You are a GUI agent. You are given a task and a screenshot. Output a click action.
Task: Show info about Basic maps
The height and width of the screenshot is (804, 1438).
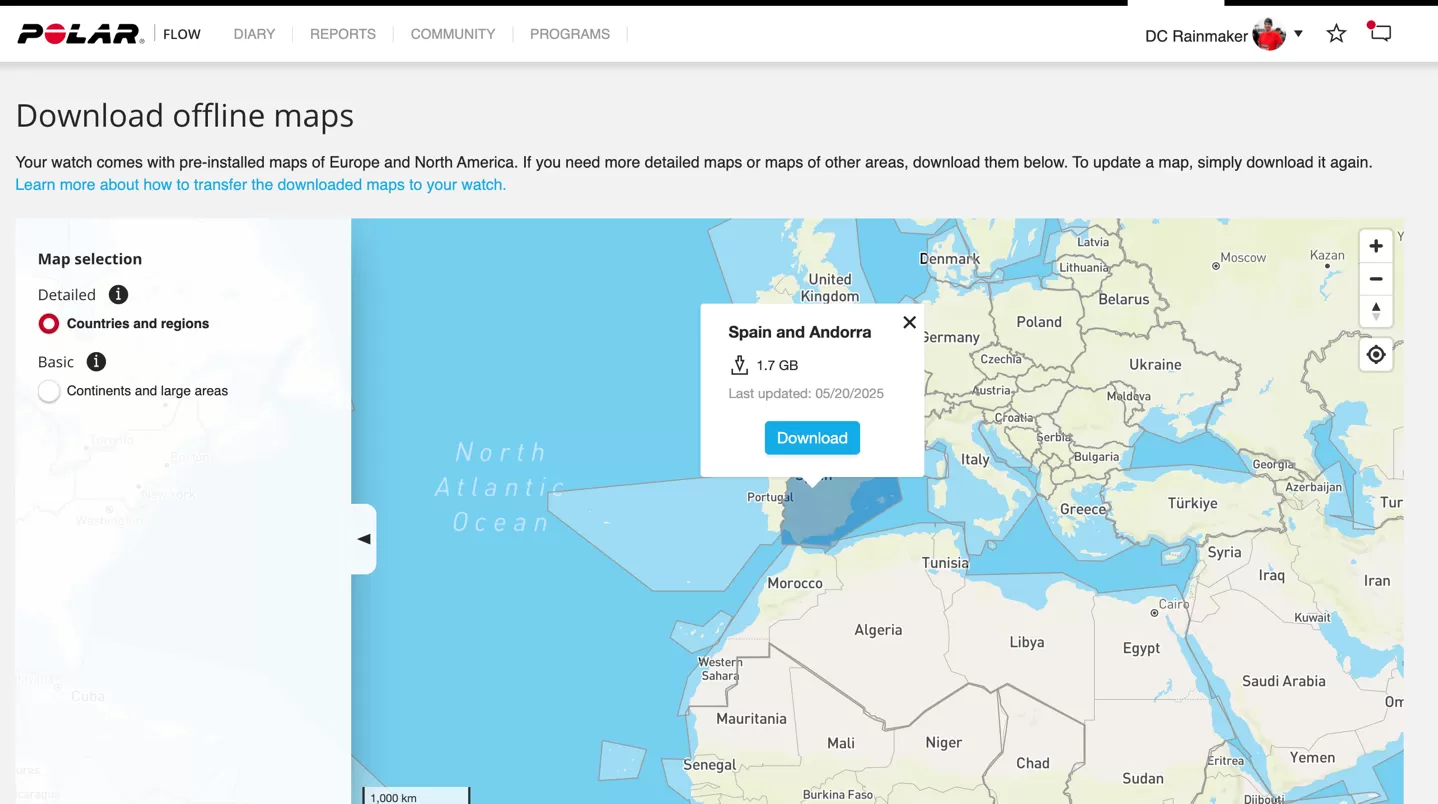click(96, 362)
